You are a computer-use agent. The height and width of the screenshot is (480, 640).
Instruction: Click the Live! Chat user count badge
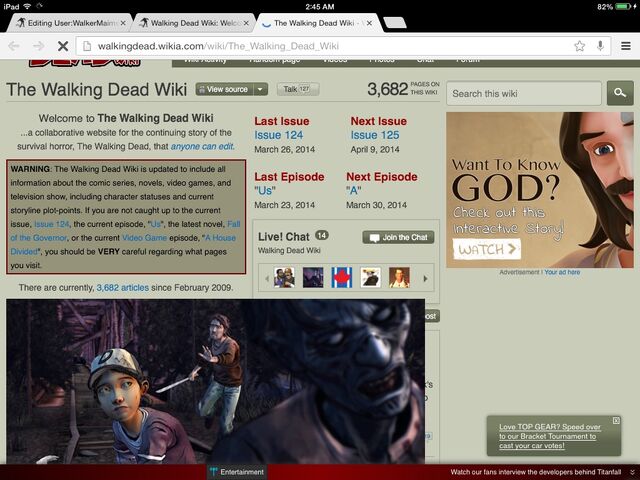pyautogui.click(x=322, y=235)
